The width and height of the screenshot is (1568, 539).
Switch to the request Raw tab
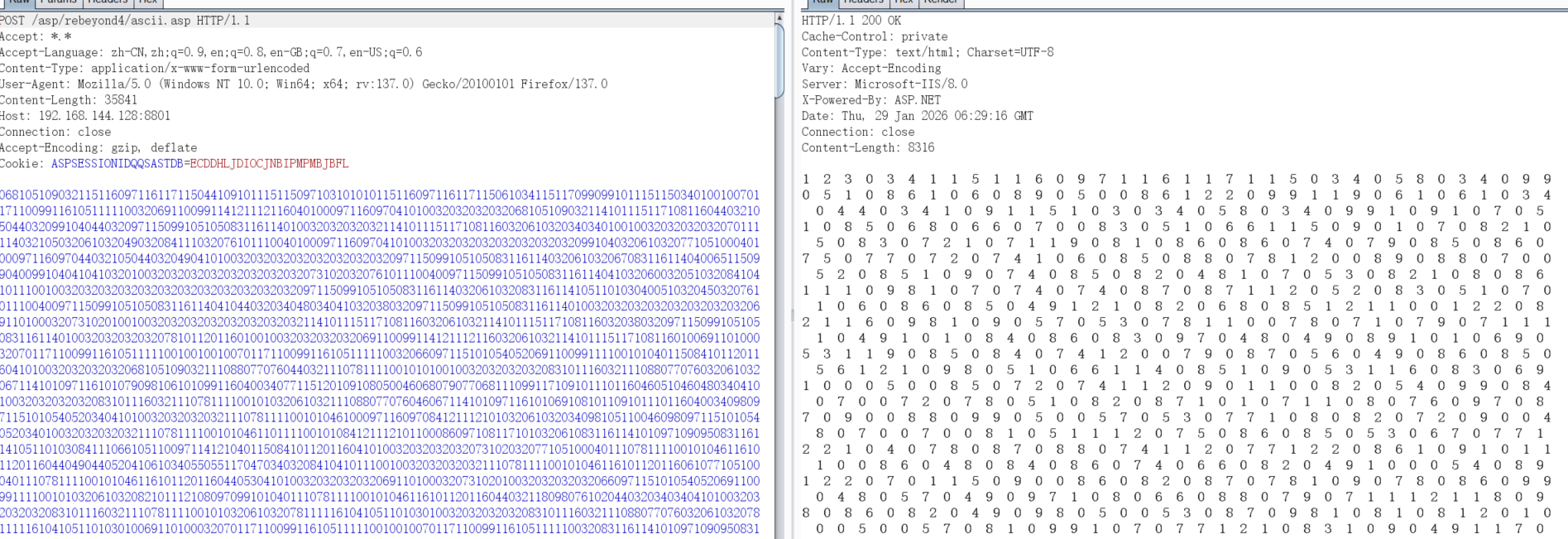click(x=18, y=2)
